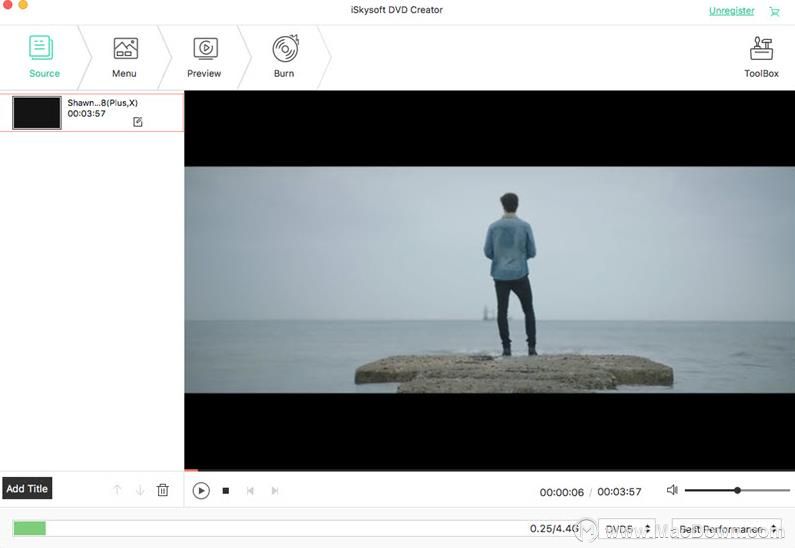The width and height of the screenshot is (795, 548).
Task: Open the DVD5 disc type dropdown
Action: 627,529
